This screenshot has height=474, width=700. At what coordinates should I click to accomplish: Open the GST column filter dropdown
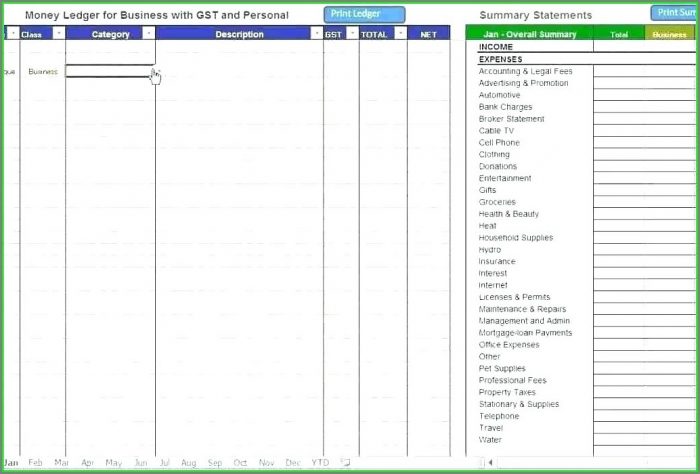pyautogui.click(x=352, y=33)
